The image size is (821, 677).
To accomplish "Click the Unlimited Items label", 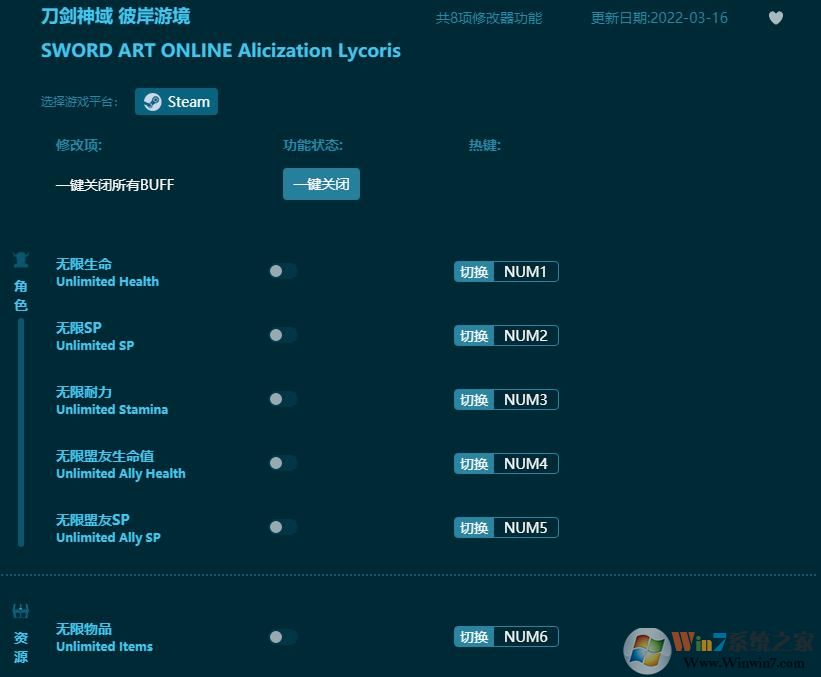I will [105, 647].
